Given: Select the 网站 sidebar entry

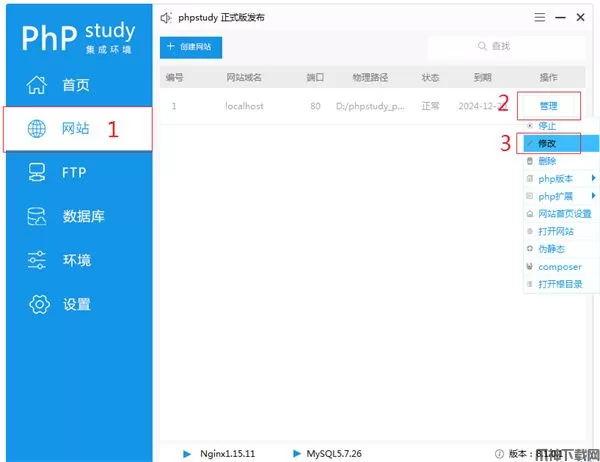Looking at the screenshot, I should tap(79, 129).
